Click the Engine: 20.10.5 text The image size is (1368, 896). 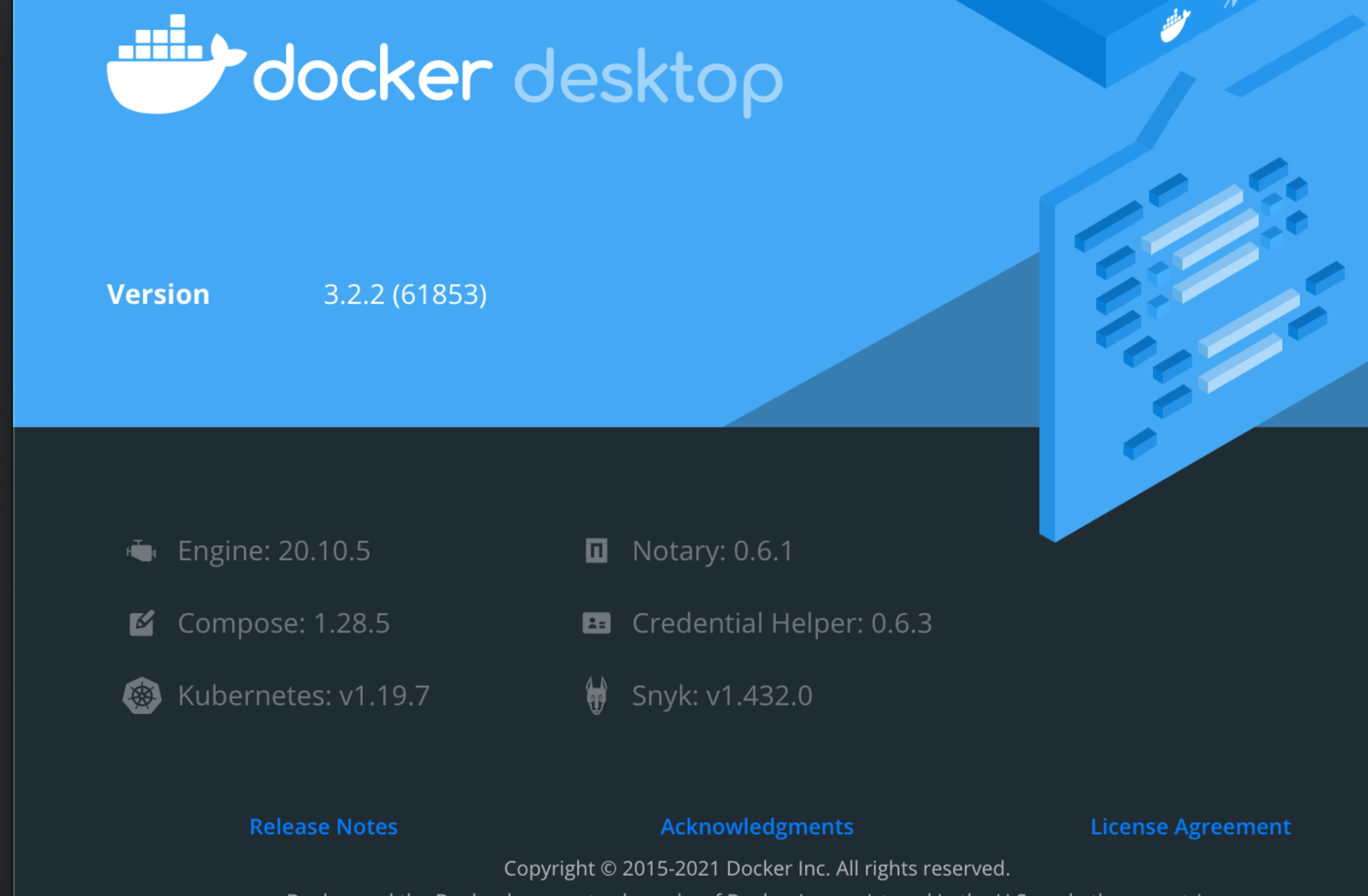pyautogui.click(x=274, y=551)
